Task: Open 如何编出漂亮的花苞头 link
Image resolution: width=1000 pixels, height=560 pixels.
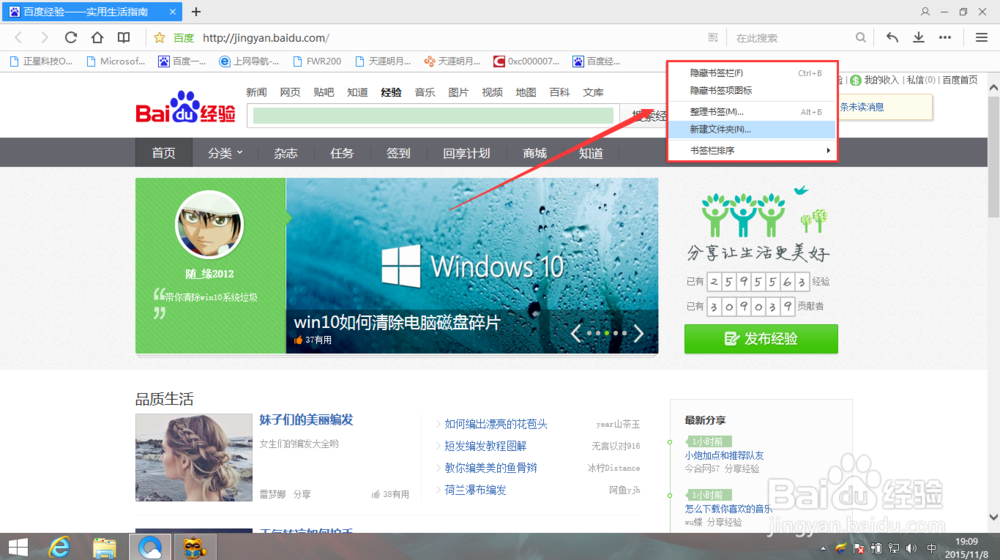Action: tap(496, 424)
